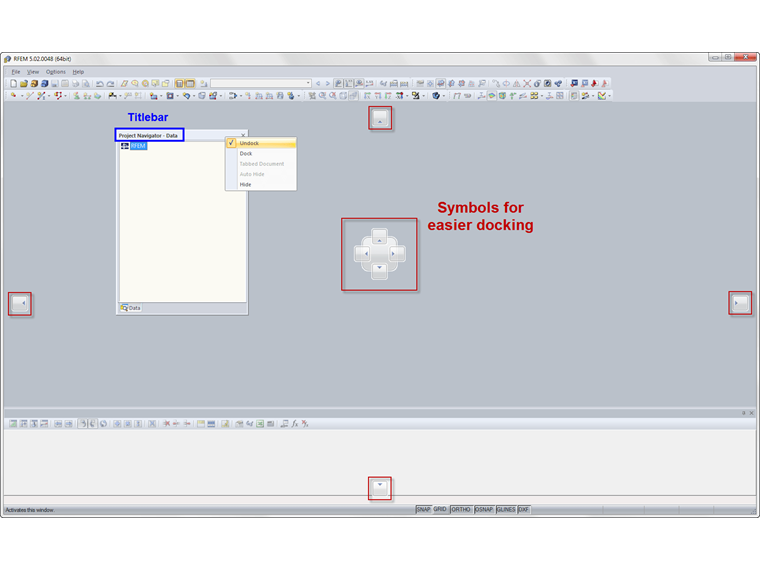Click the checked Undock entry in the context menu
Viewport: 760px width, 570px height.
tap(261, 143)
